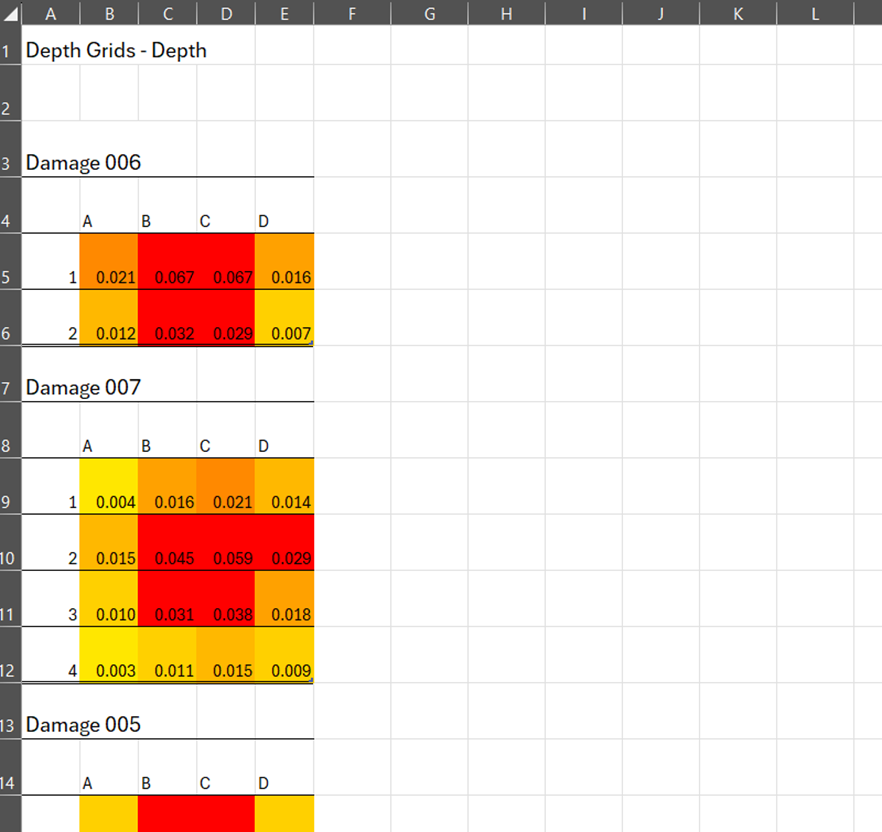The height and width of the screenshot is (832, 882).
Task: Select row 4 header
Action: click(x=10, y=205)
